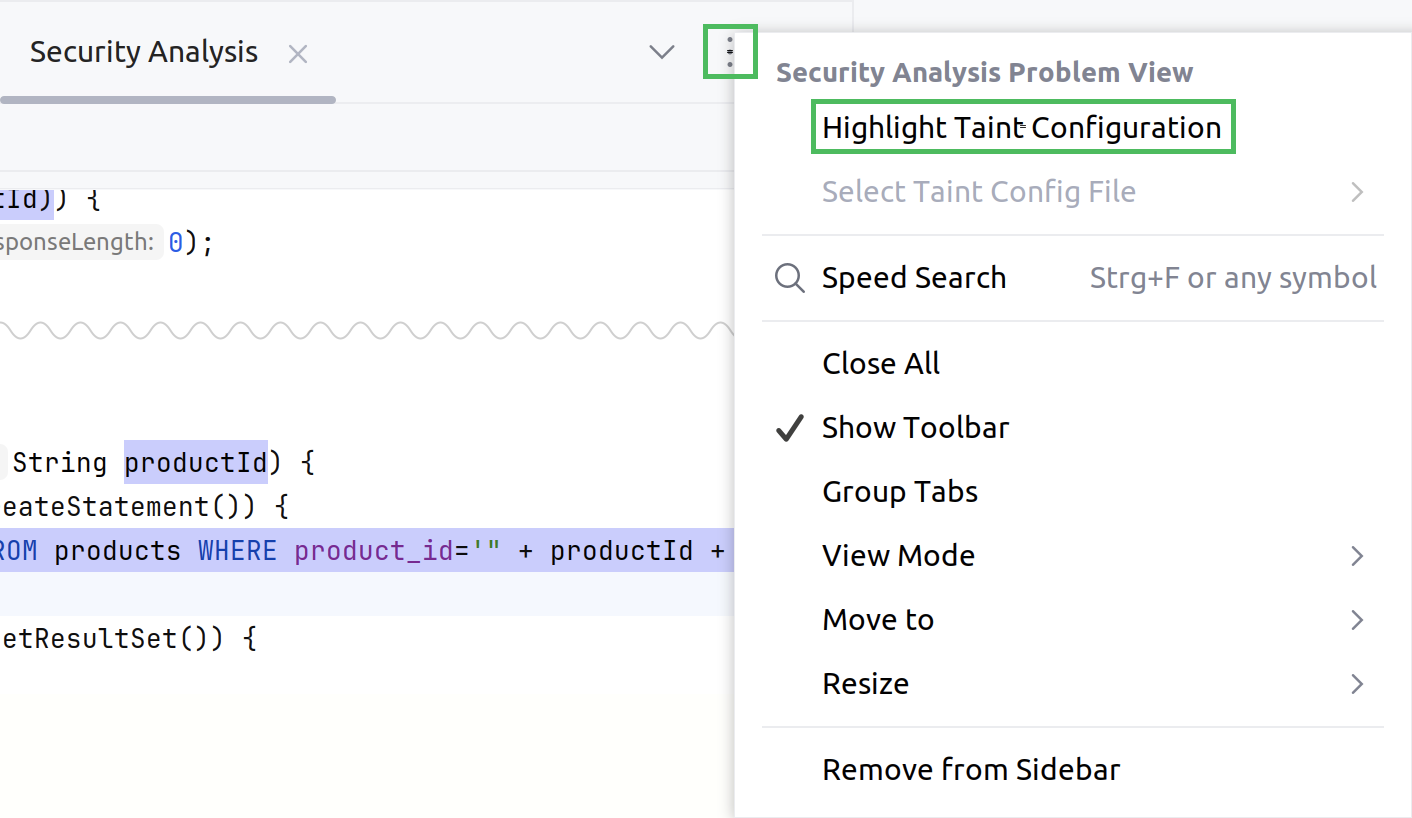Expand the View Mode submenu
The image size is (1412, 818).
pos(897,555)
